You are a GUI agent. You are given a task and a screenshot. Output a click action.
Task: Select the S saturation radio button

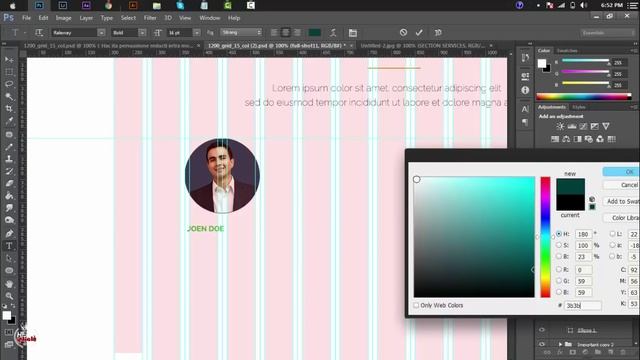click(x=559, y=245)
